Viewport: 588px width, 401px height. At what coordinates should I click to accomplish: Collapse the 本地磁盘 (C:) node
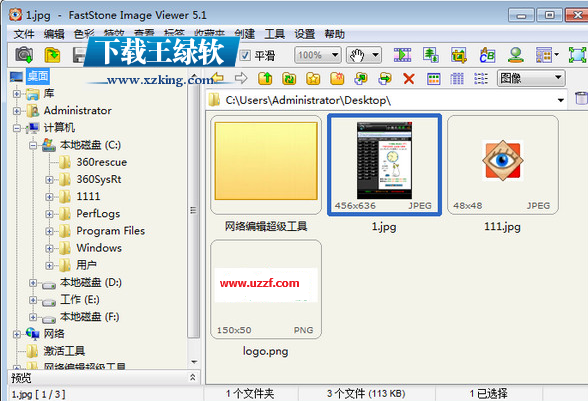coord(33,145)
